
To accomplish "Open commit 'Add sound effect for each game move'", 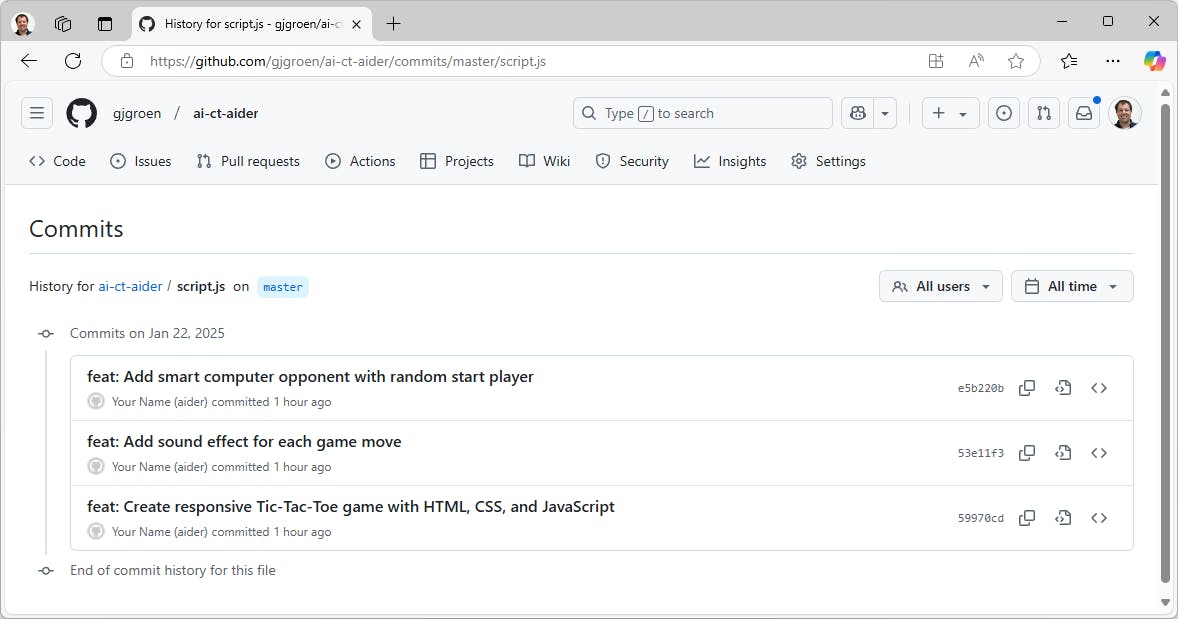I will [x=244, y=442].
